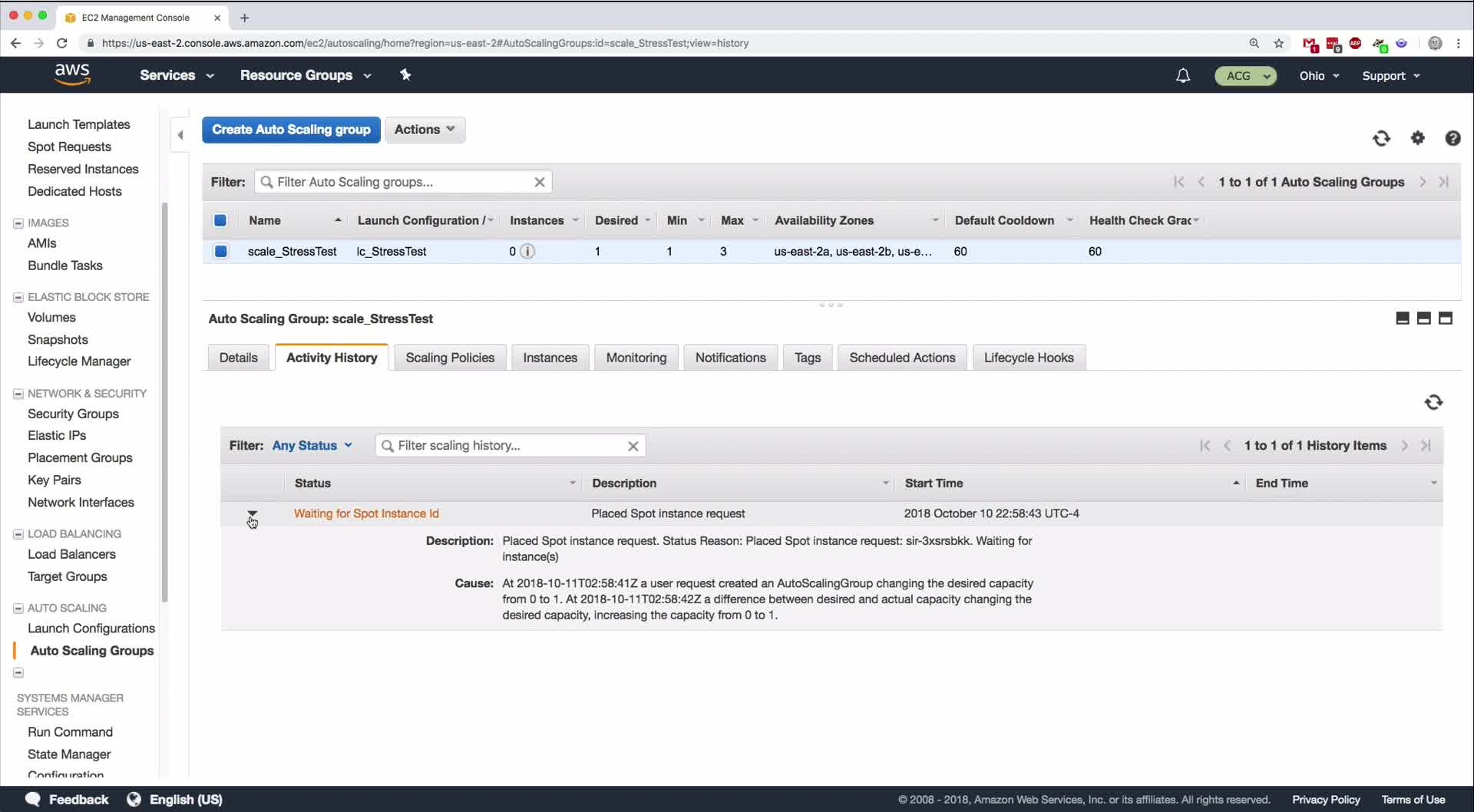
Task: Maximize the details pane layout icon
Action: tap(1446, 319)
